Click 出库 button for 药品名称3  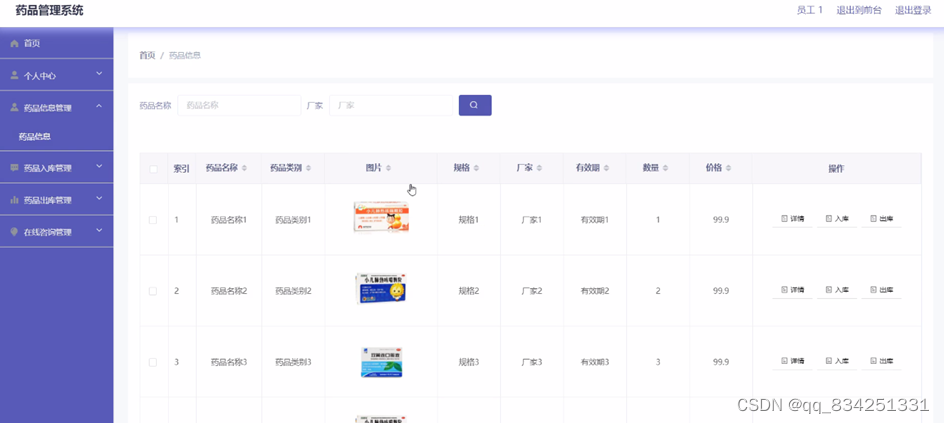click(881, 361)
